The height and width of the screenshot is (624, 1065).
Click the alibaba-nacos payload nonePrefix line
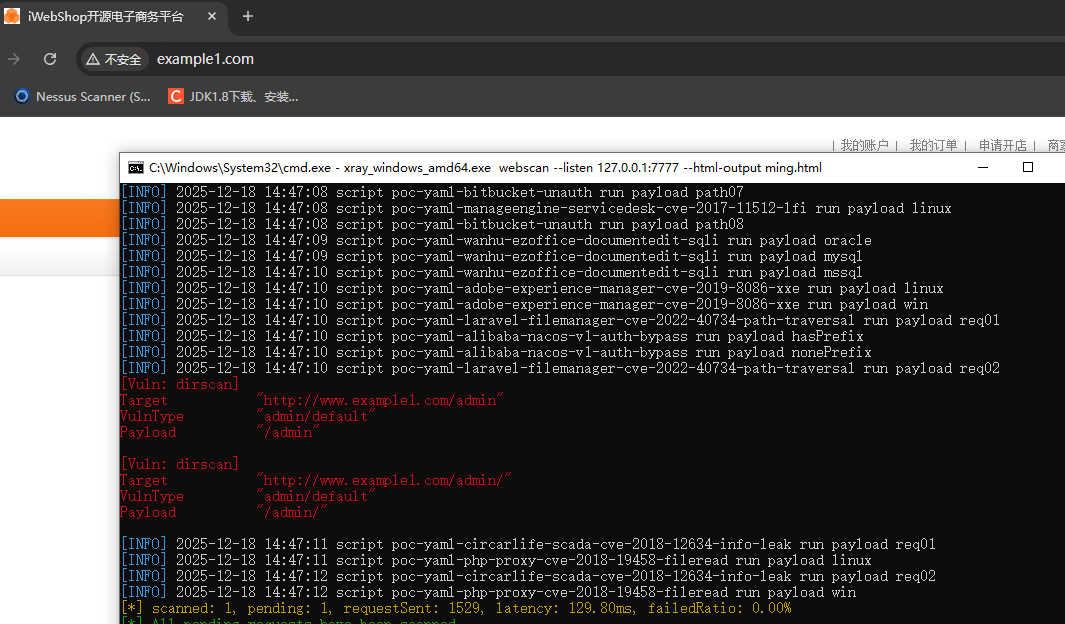point(497,352)
